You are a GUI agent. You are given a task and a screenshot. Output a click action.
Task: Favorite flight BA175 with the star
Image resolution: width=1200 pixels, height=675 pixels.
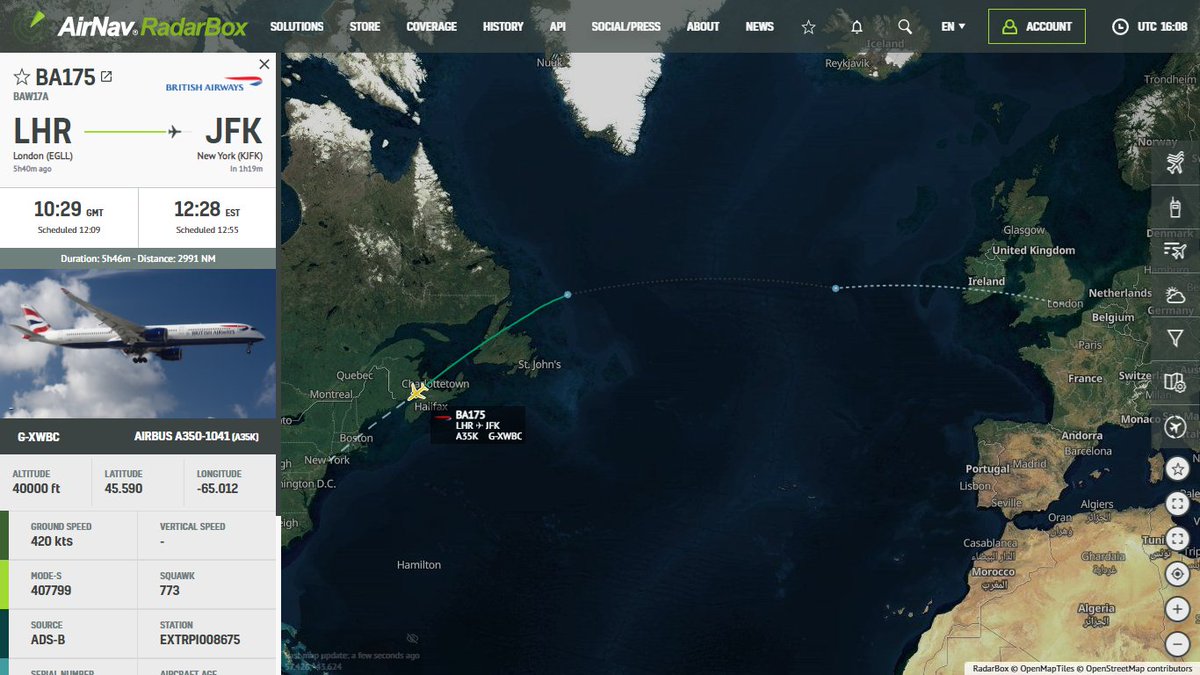click(x=21, y=77)
